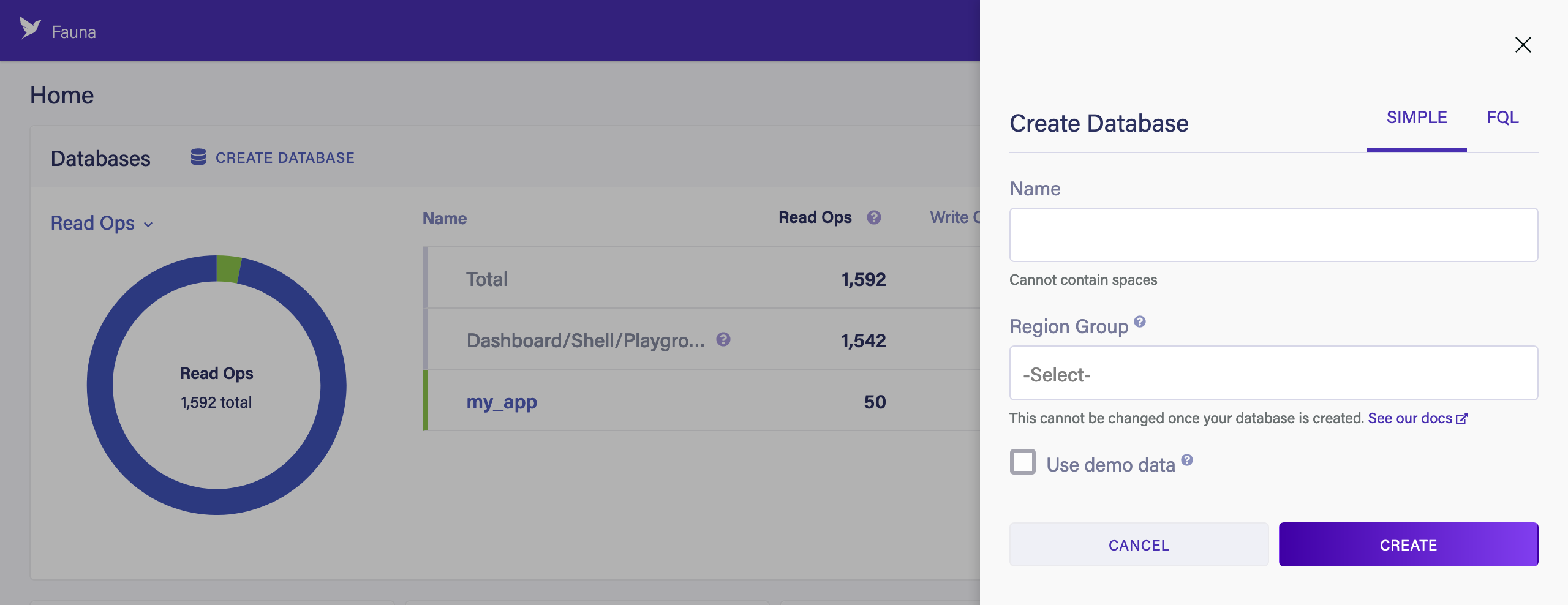Click the Create Database panel title
This screenshot has height=605, width=1568.
tap(1099, 124)
